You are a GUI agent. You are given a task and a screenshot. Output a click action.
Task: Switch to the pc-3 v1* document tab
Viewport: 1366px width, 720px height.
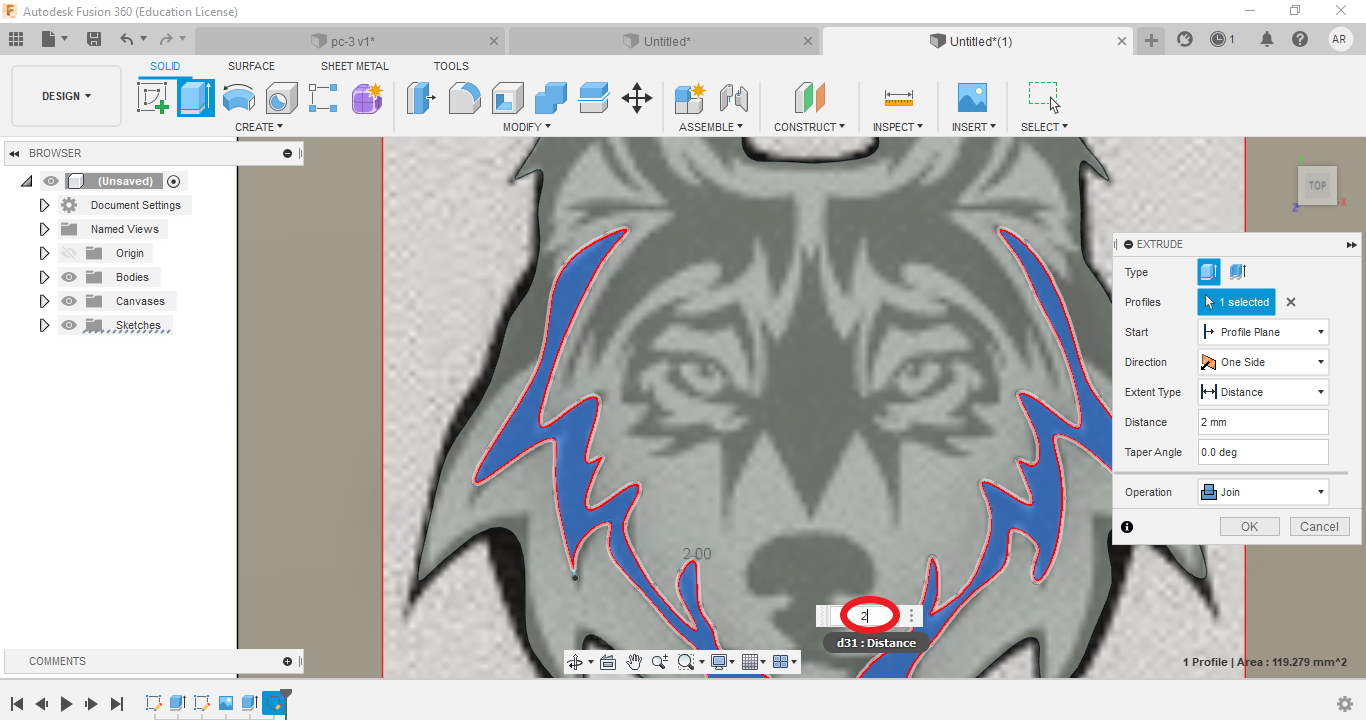click(350, 41)
